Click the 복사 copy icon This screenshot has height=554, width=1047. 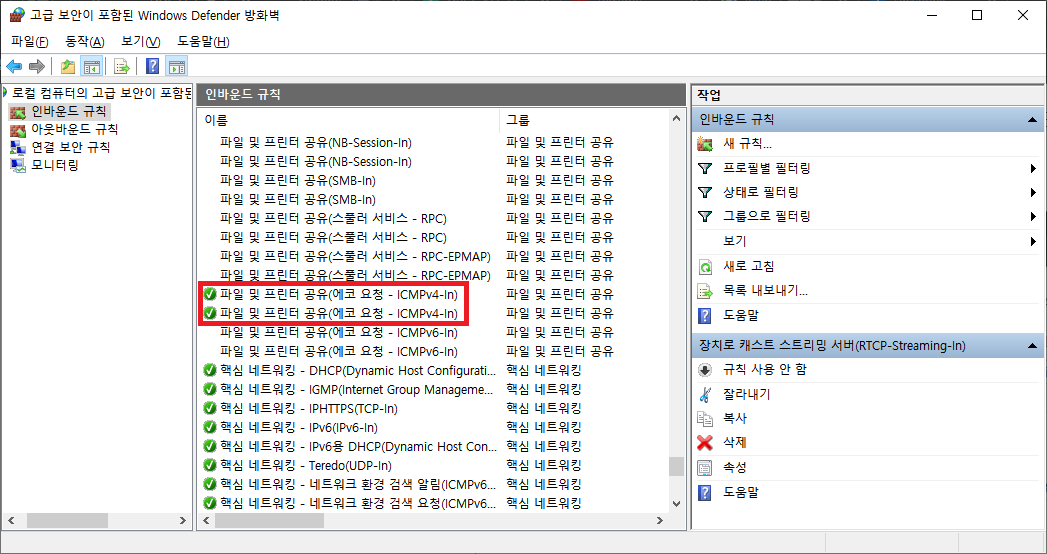pos(704,419)
